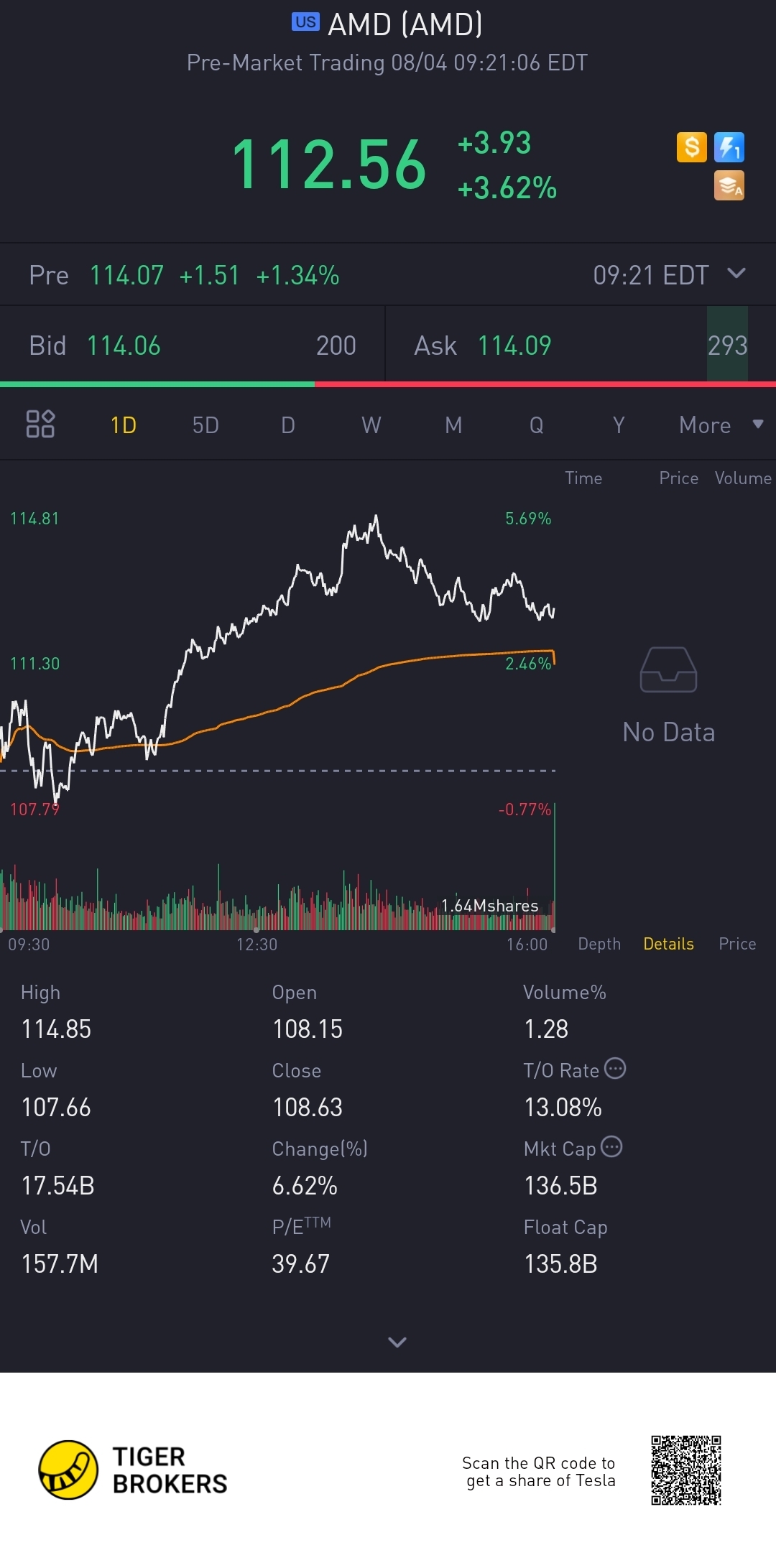Viewport: 776px width, 1568px height.
Task: Select the Details panel tab
Action: coord(668,944)
